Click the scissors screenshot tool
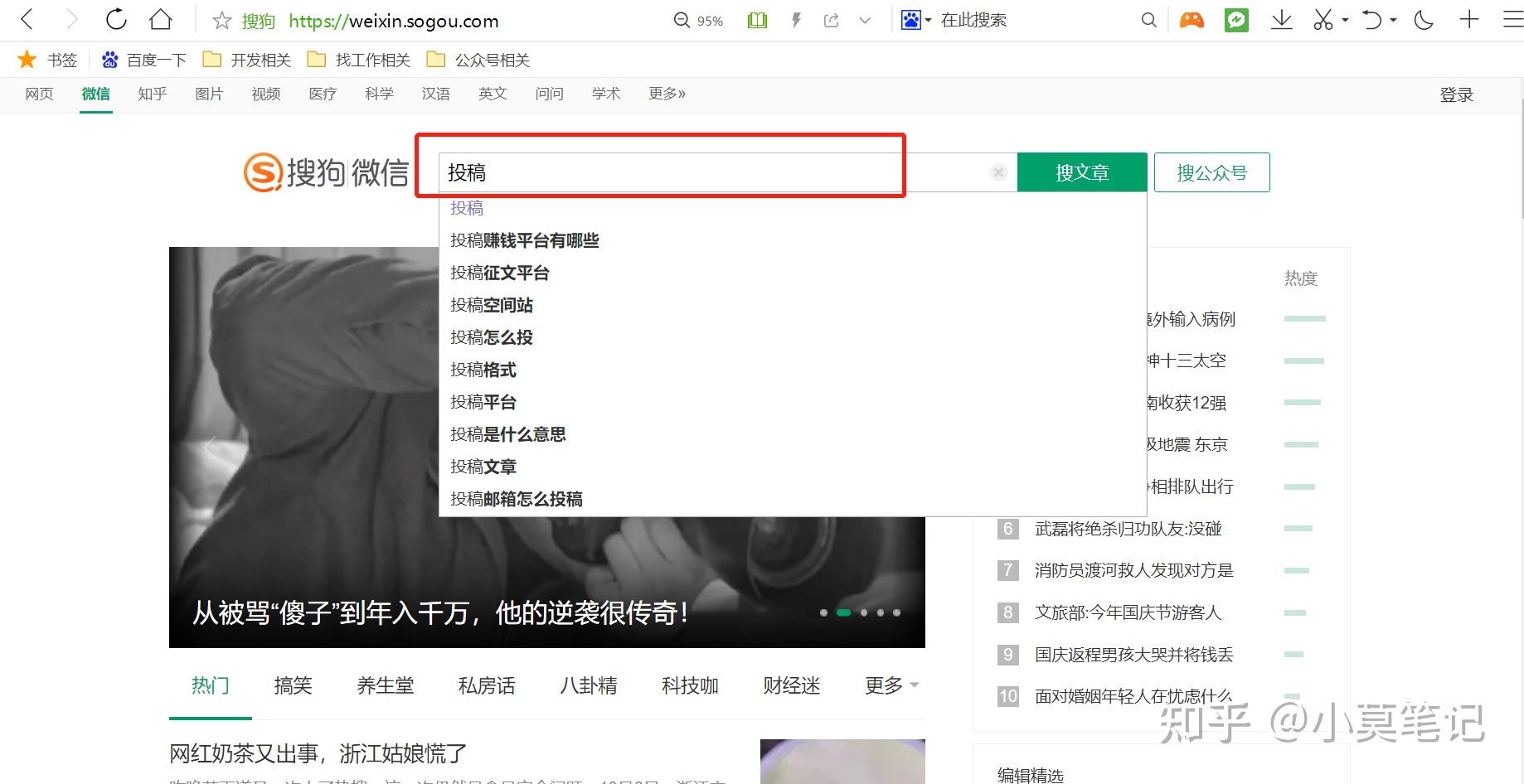 click(1323, 20)
